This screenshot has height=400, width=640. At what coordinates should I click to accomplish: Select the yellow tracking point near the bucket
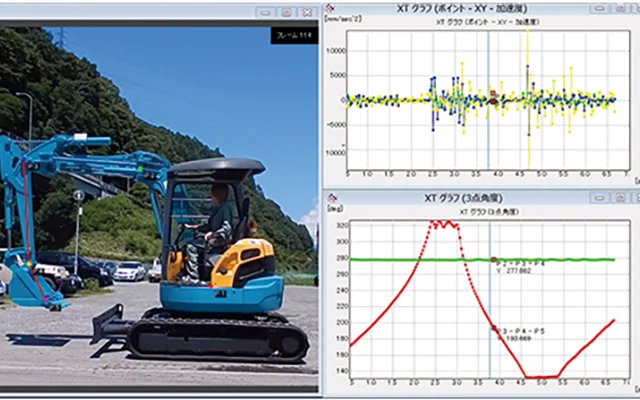pos(31,265)
